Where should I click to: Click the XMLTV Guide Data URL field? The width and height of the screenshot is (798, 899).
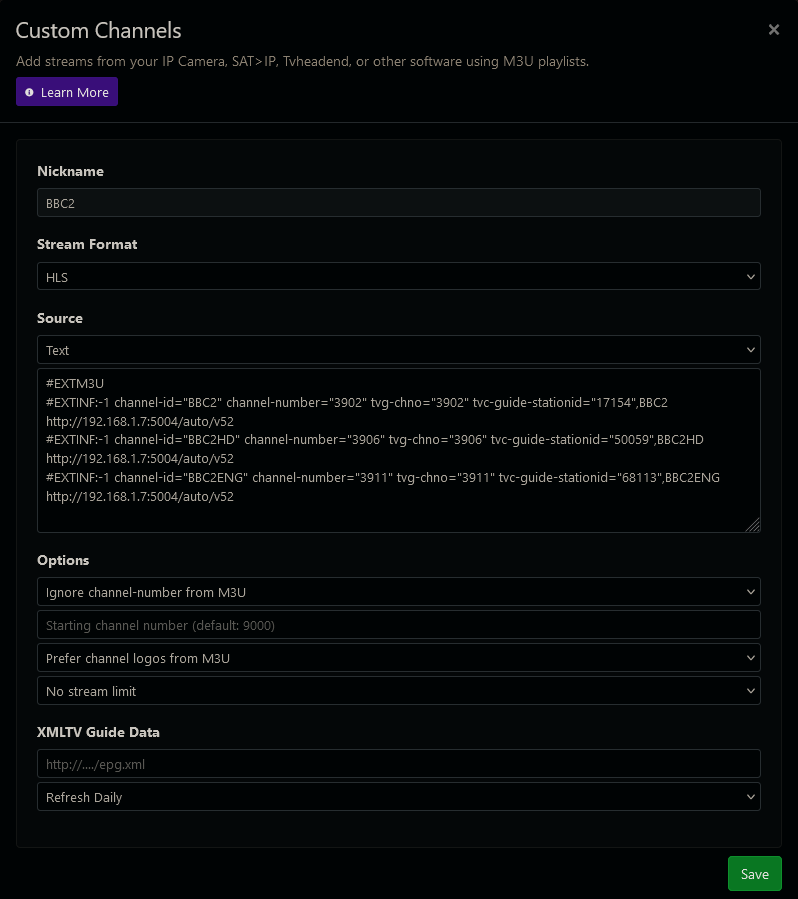[x=400, y=763]
